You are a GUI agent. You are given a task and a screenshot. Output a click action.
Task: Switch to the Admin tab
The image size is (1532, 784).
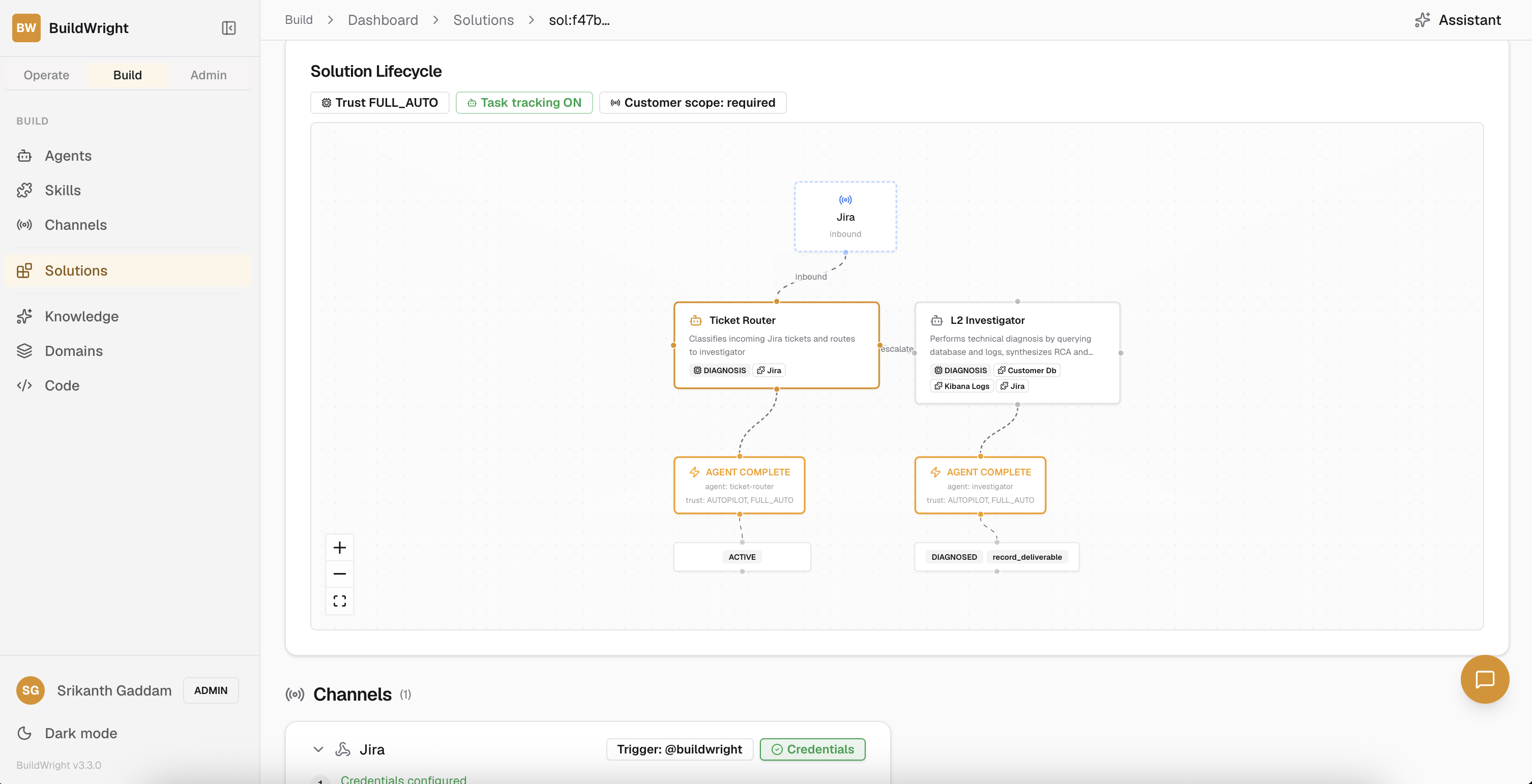point(208,75)
